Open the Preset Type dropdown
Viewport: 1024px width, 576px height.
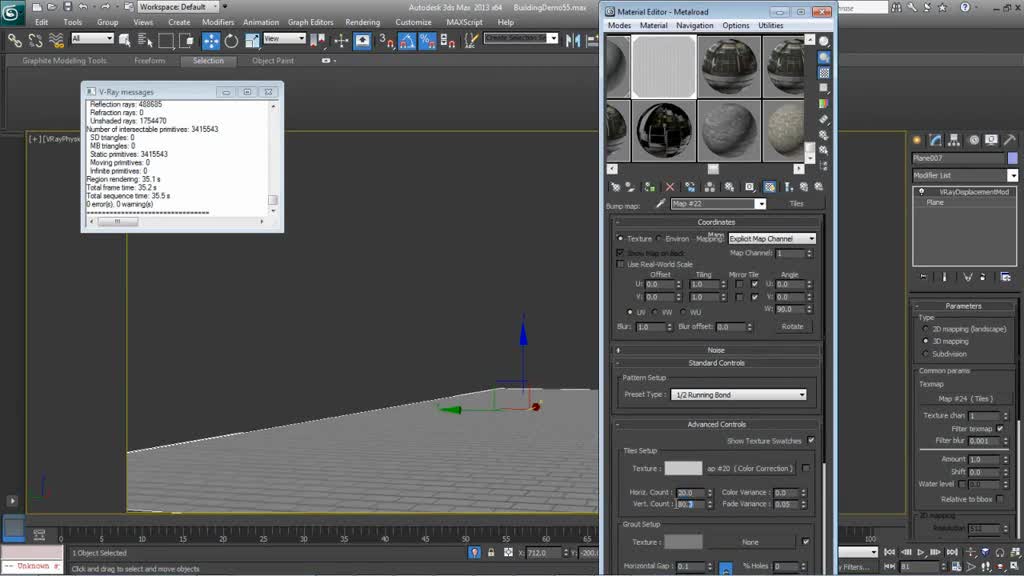(739, 395)
